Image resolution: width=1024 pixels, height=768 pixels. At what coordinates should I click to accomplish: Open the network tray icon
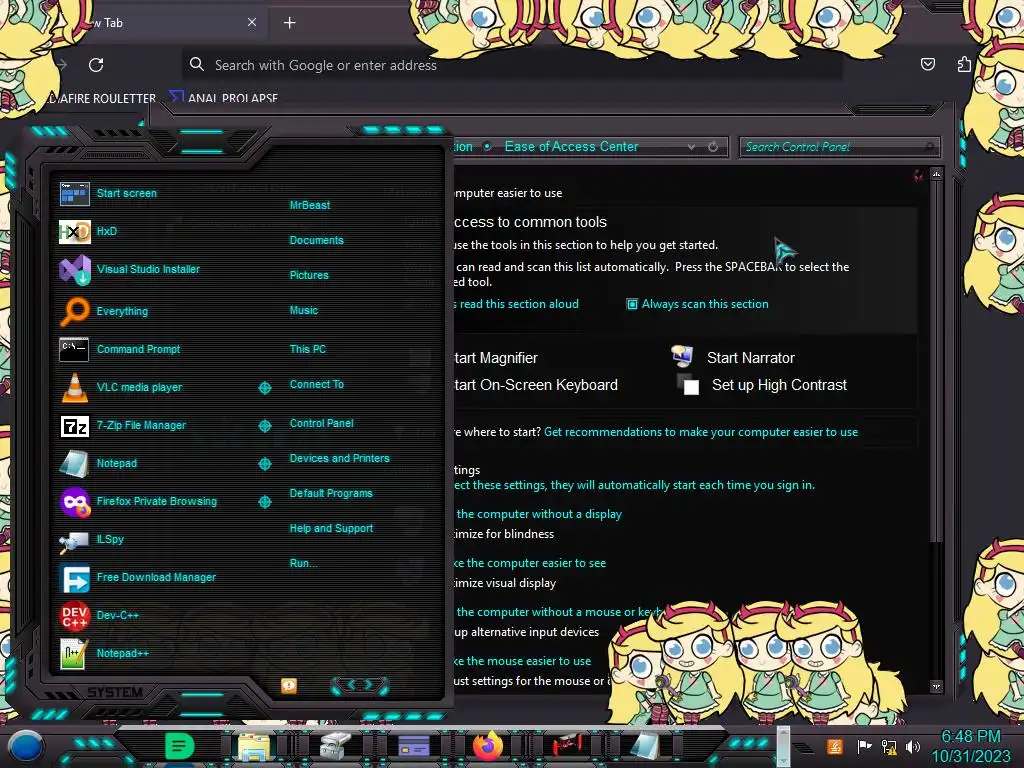click(888, 746)
